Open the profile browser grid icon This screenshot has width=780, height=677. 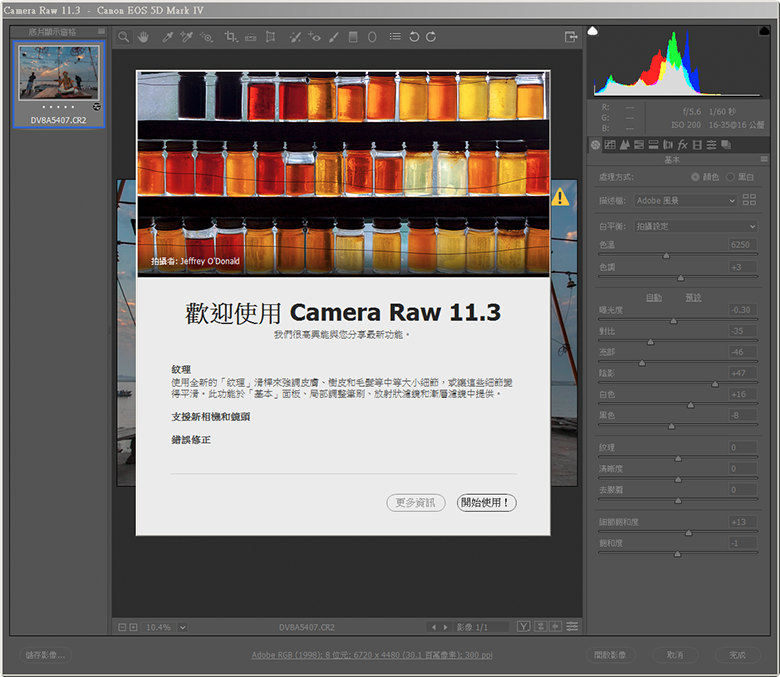point(749,200)
